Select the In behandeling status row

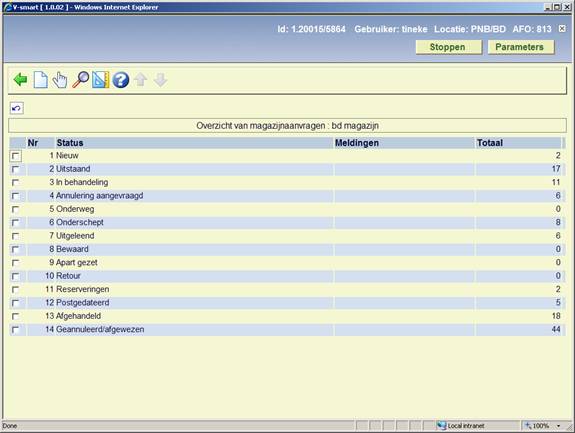click(287, 182)
